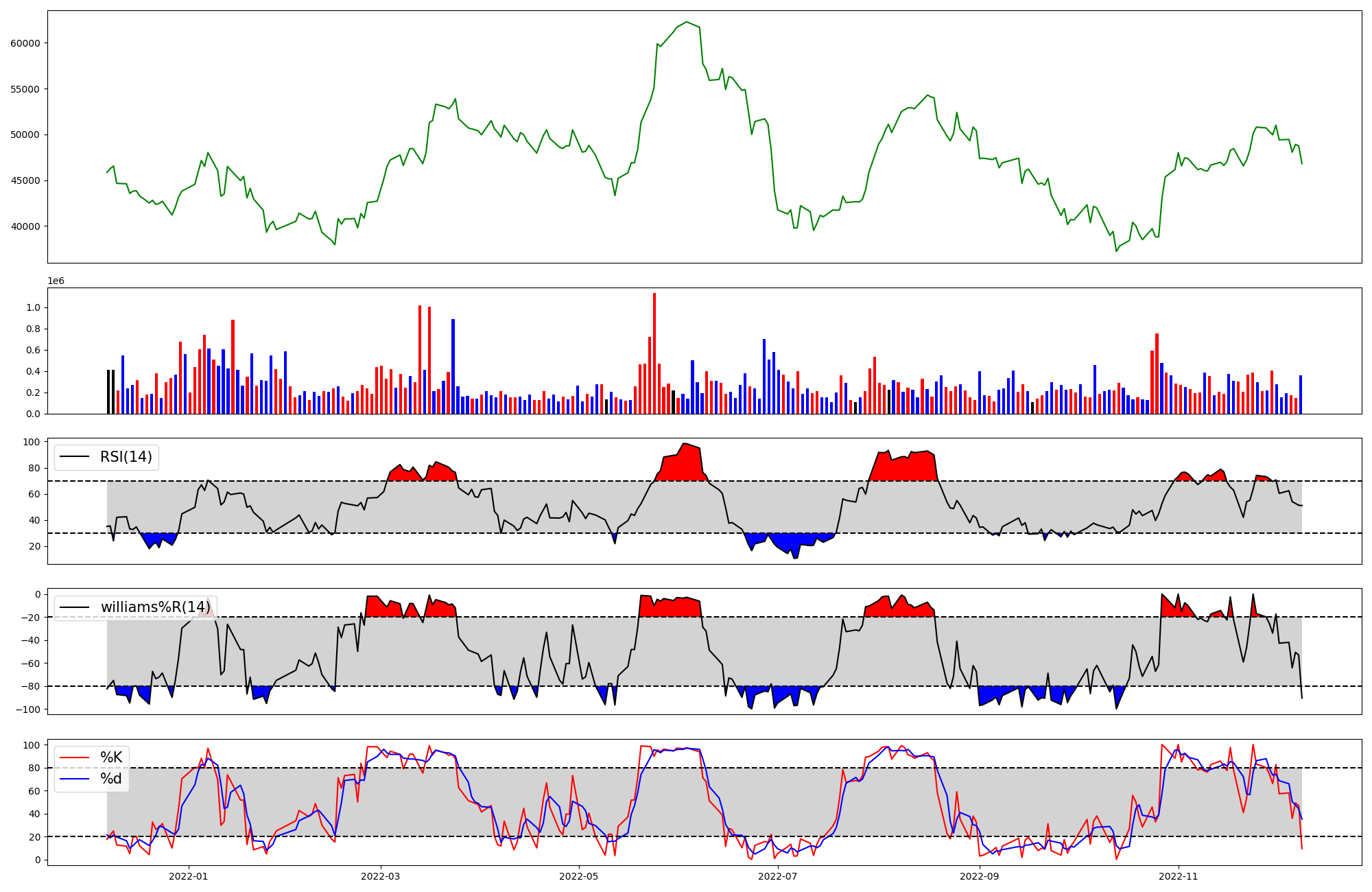Click the 2022-01 x-axis tick label
Image resolution: width=1372 pixels, height=892 pixels.
tap(189, 876)
